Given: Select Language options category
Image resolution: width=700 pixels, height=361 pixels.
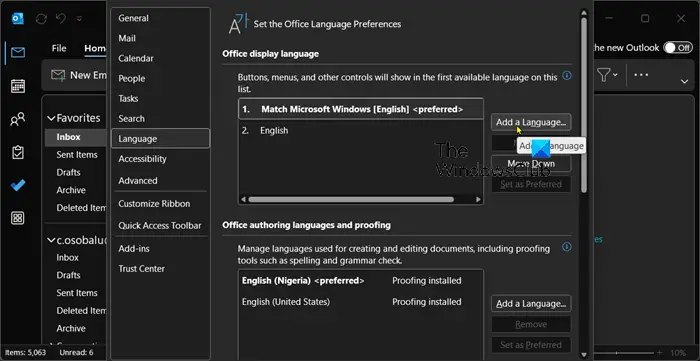Looking at the screenshot, I should [x=160, y=138].
